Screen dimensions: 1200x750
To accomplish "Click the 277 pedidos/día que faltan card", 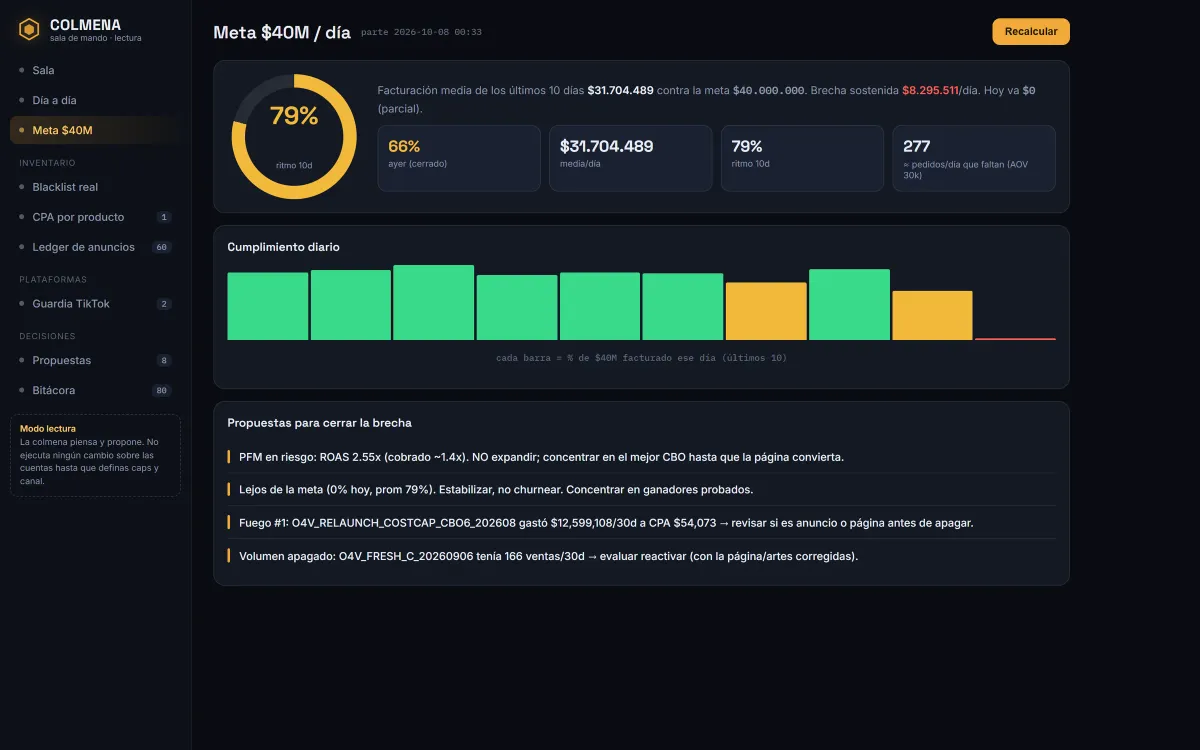I will tap(974, 158).
